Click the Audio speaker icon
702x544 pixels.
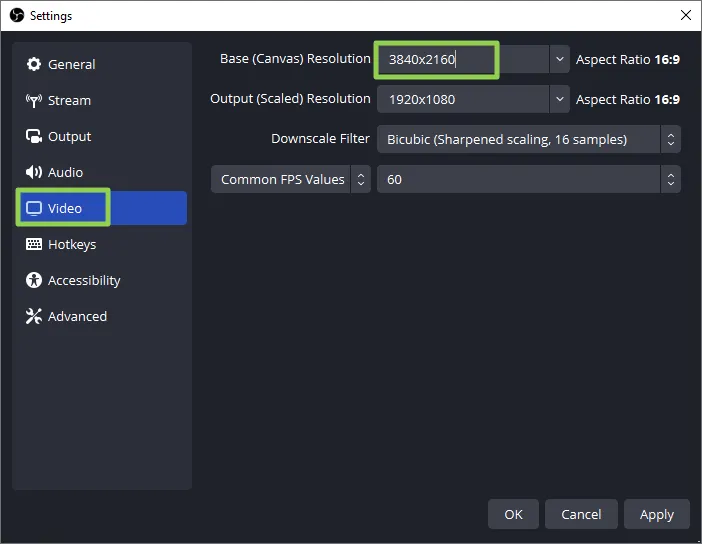click(x=34, y=172)
